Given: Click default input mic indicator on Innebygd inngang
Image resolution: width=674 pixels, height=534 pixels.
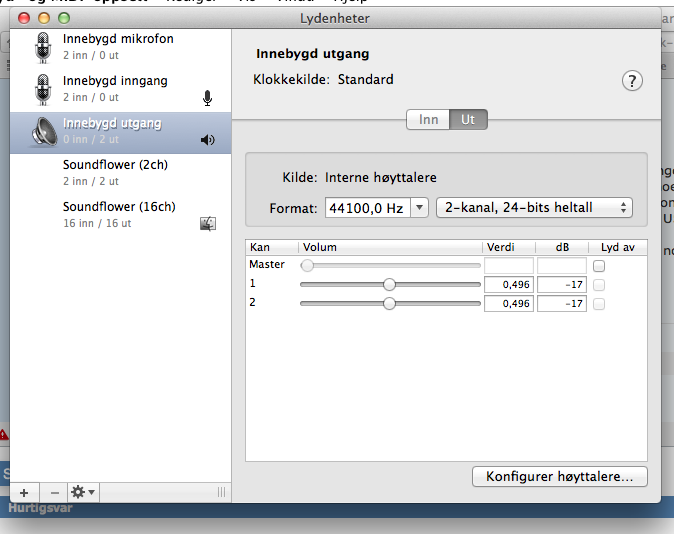Looking at the screenshot, I should [x=207, y=98].
